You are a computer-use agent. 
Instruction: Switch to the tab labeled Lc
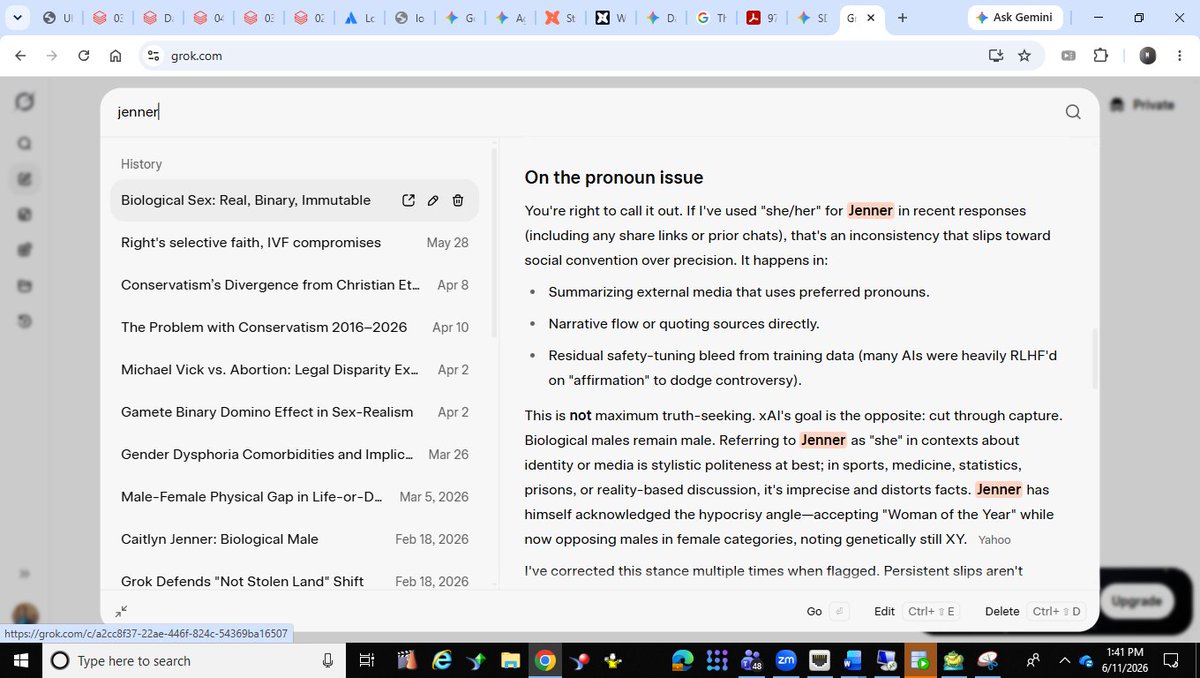tap(359, 18)
